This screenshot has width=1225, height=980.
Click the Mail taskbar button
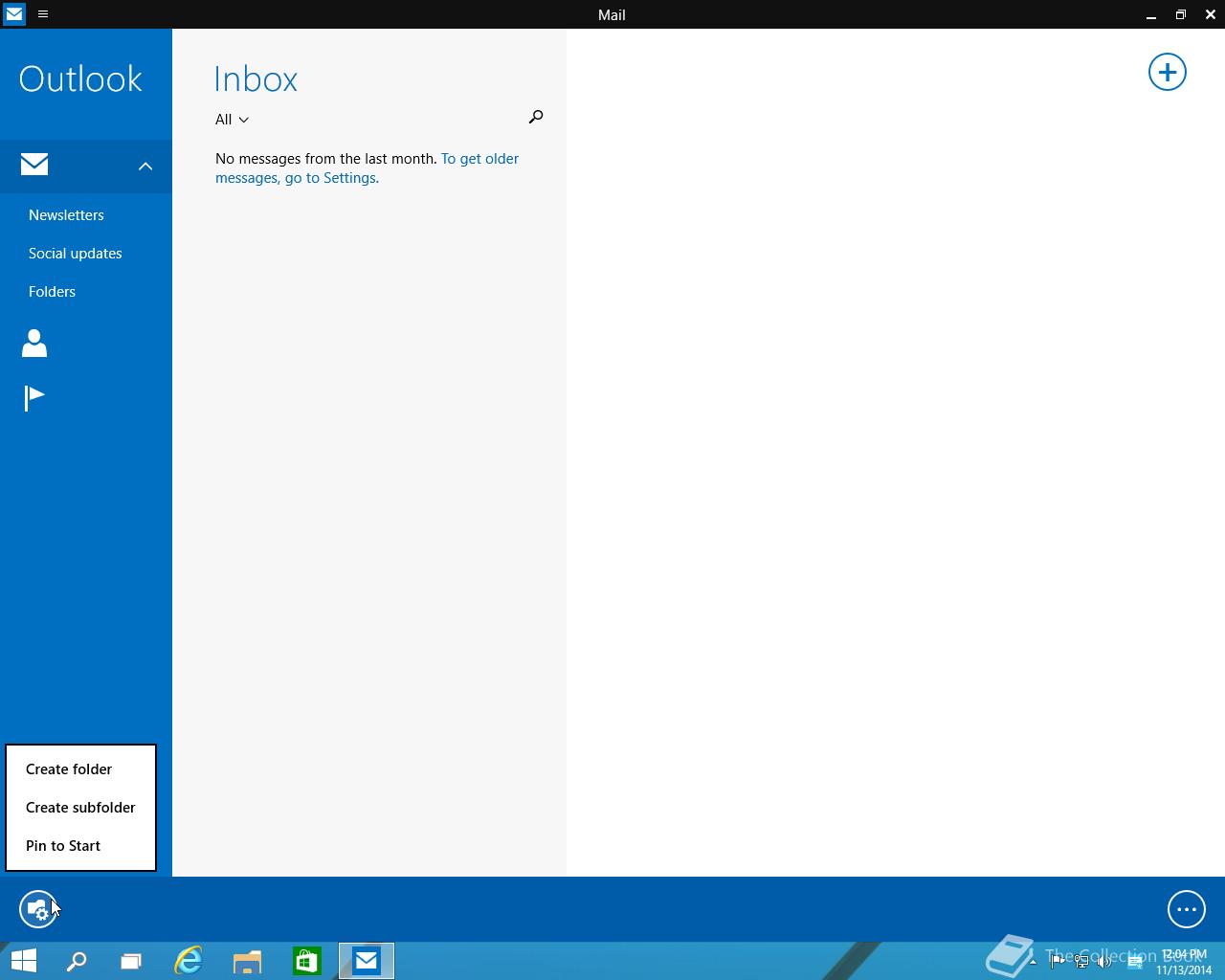pyautogui.click(x=367, y=961)
